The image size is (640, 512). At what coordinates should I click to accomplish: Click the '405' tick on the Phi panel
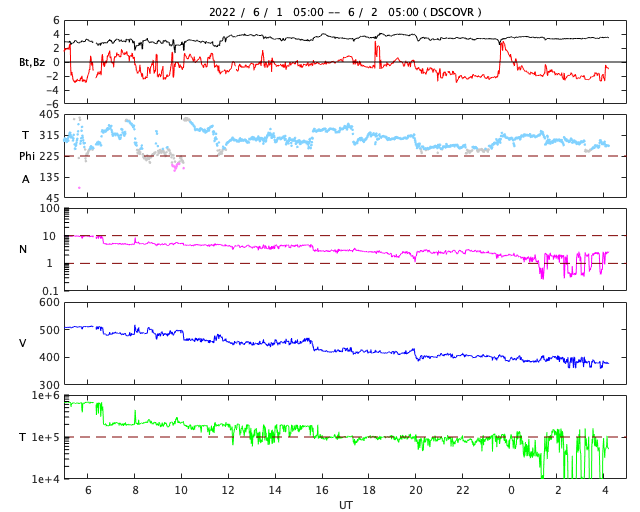coord(49,114)
